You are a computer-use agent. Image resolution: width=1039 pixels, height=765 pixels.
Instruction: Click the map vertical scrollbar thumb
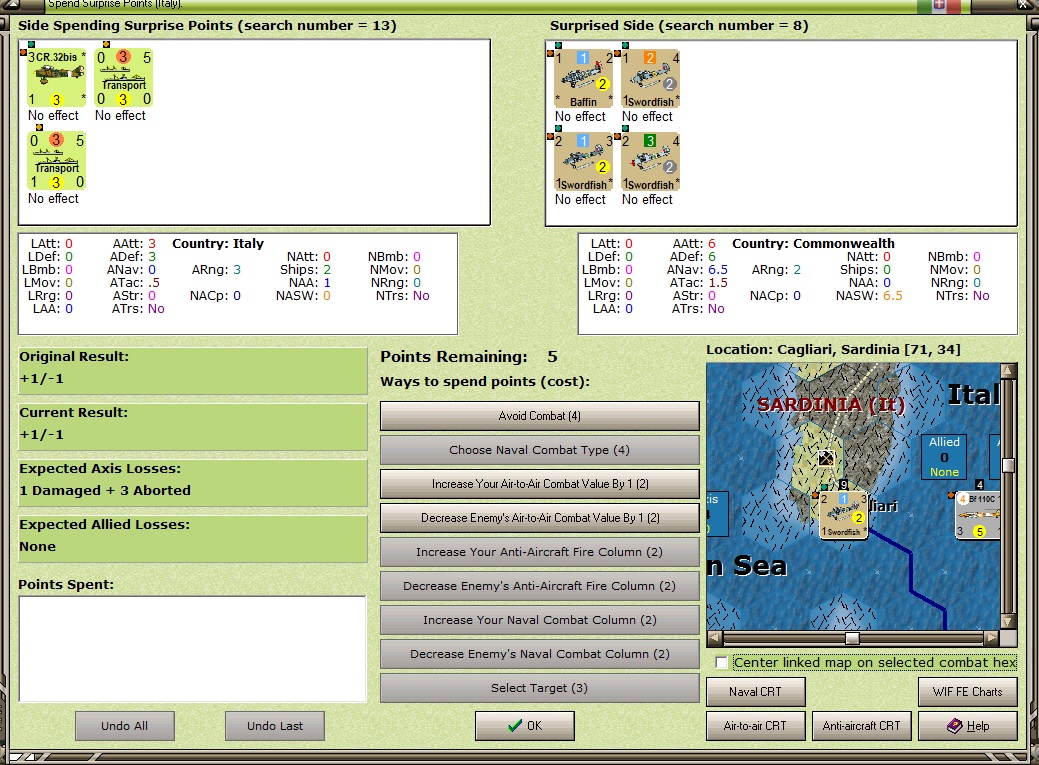click(1009, 465)
